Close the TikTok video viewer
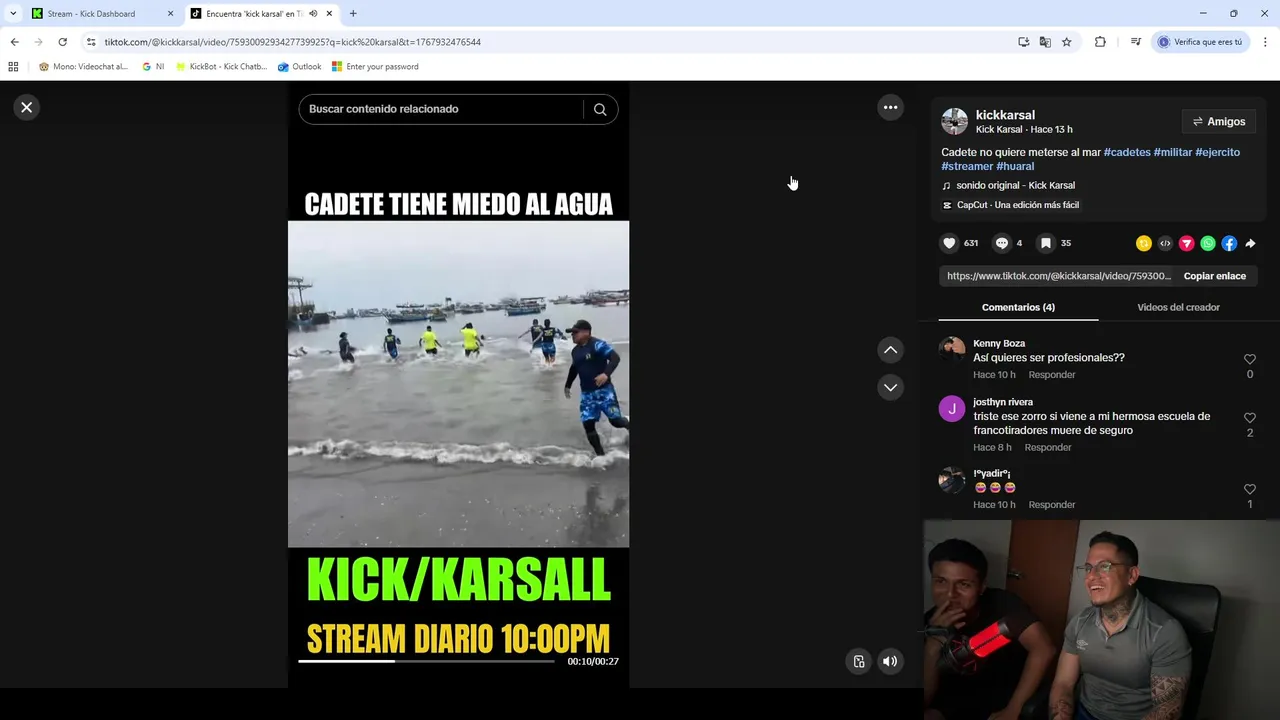Image resolution: width=1280 pixels, height=720 pixels. [27, 107]
